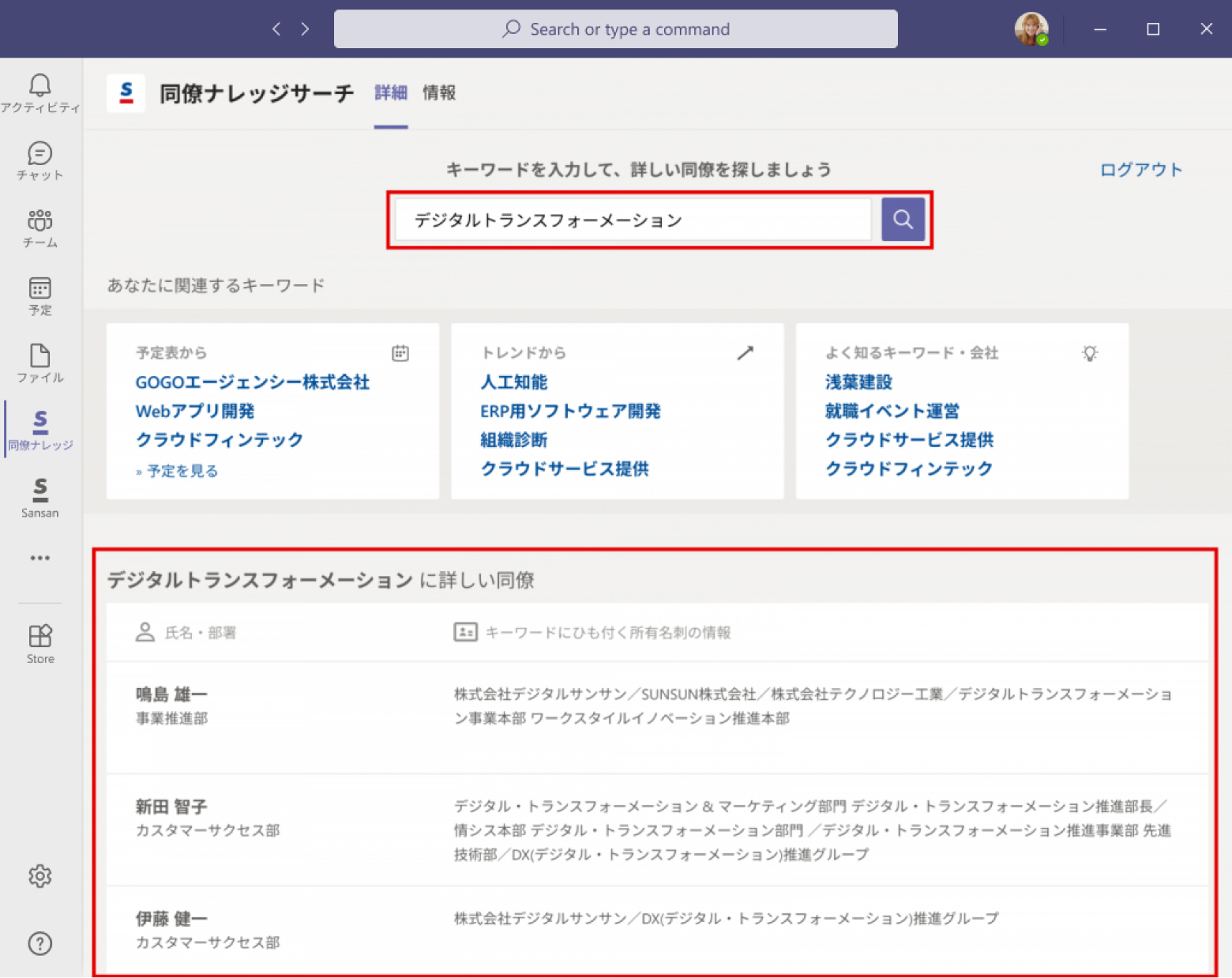1232x978 pixels.
Task: Select keyword Webアプリ開発
Action: [195, 412]
